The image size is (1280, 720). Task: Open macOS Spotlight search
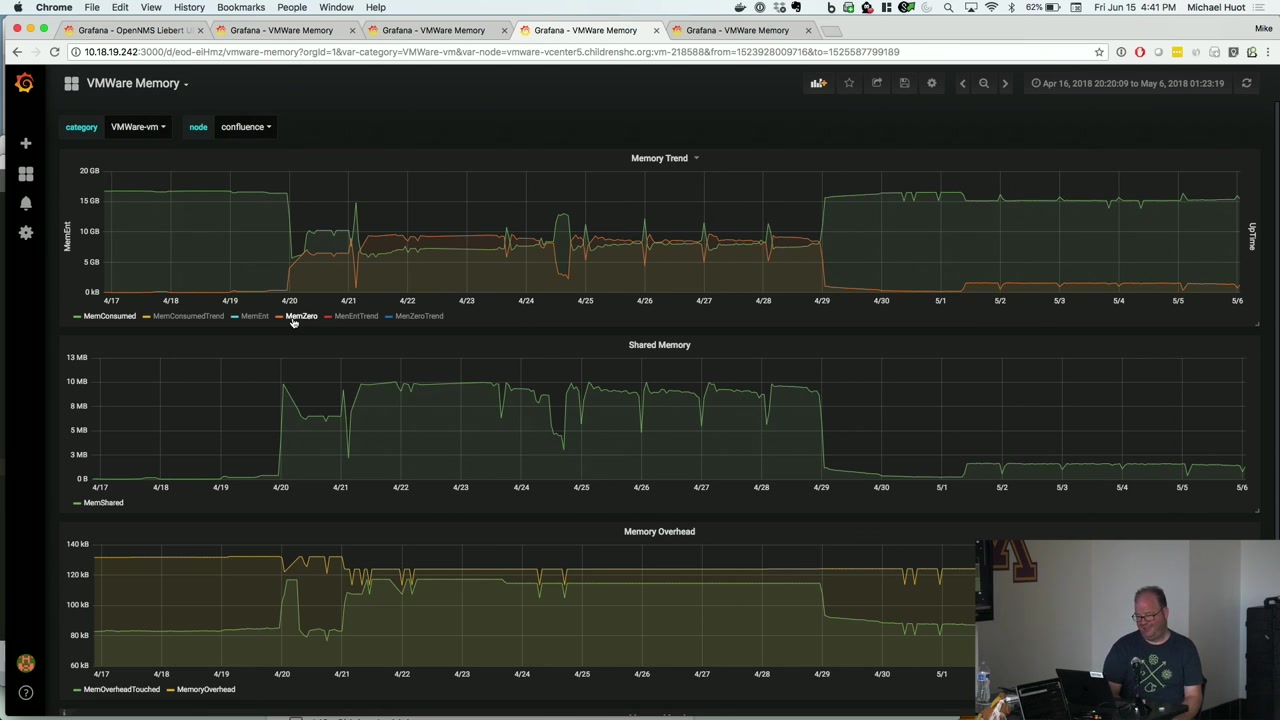pos(948,7)
